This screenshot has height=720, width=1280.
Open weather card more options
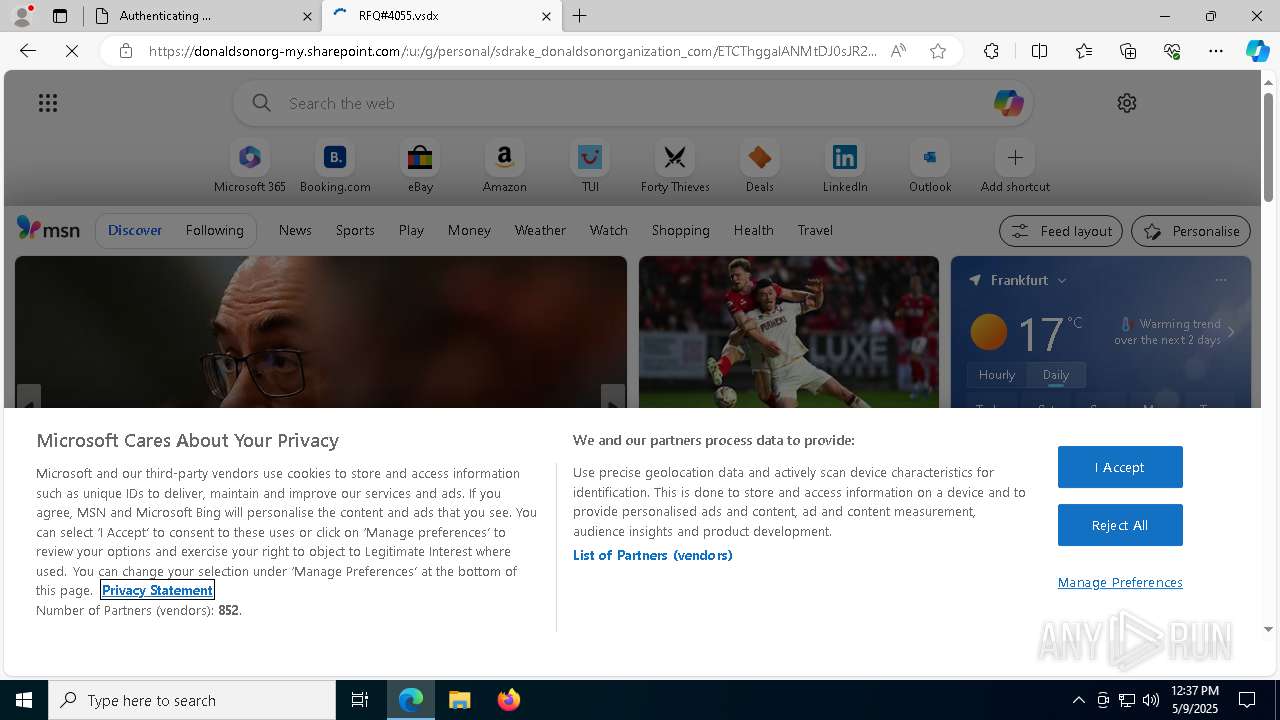click(1221, 280)
